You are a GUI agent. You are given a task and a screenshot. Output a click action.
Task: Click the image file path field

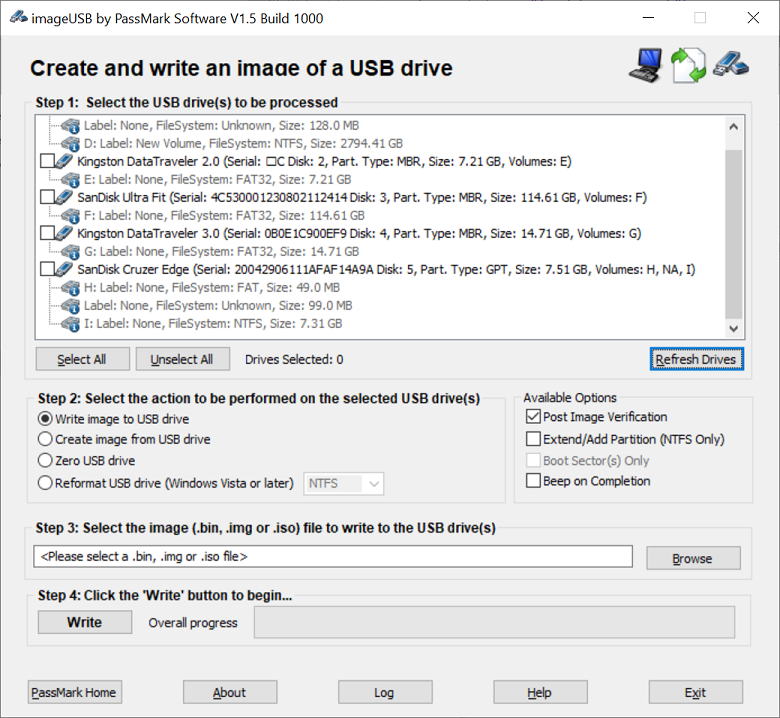pos(332,557)
